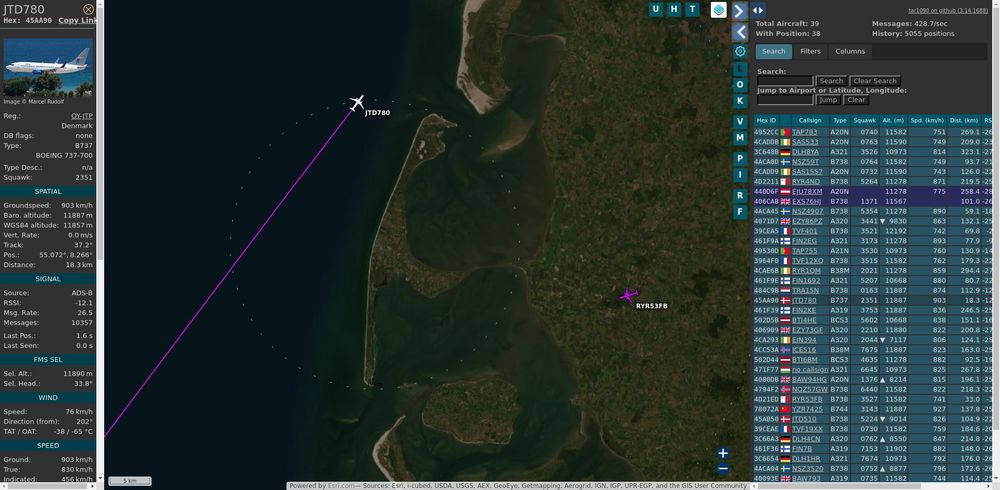The height and width of the screenshot is (490, 1000).
Task: Click the Copy Link link
Action: [x=78, y=20]
